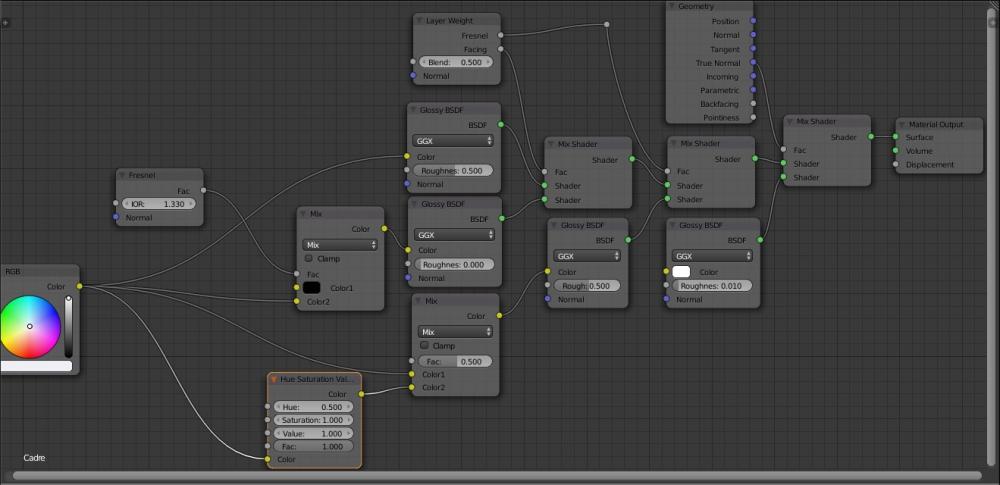Image resolution: width=1000 pixels, height=485 pixels.
Task: Click the Fresnel node's Fac output socket
Action: pos(204,190)
